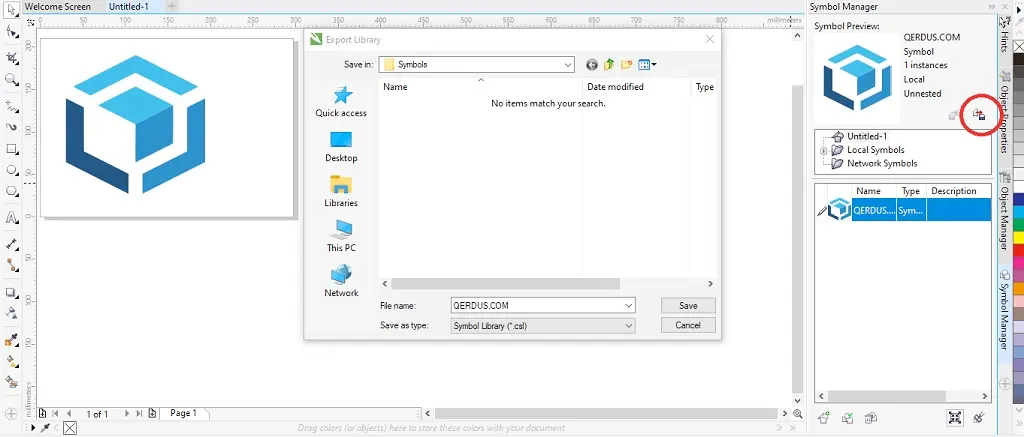1024x437 pixels.
Task: Go up one folder level in dialog
Action: [x=609, y=65]
